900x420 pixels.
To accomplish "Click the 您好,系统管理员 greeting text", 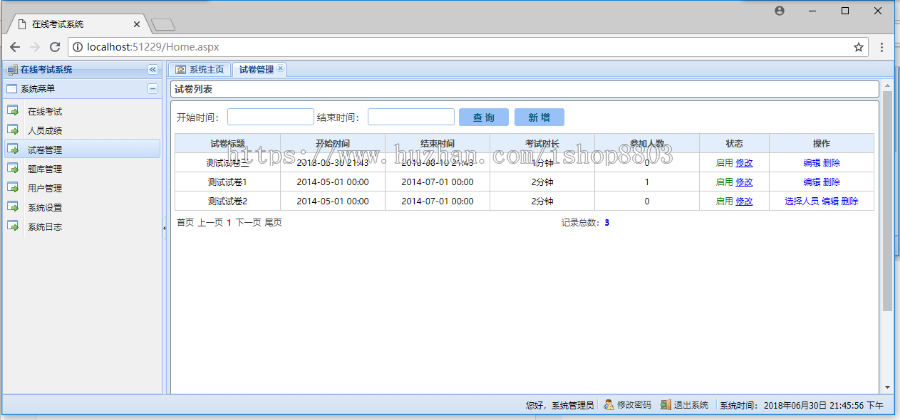I will click(559, 405).
